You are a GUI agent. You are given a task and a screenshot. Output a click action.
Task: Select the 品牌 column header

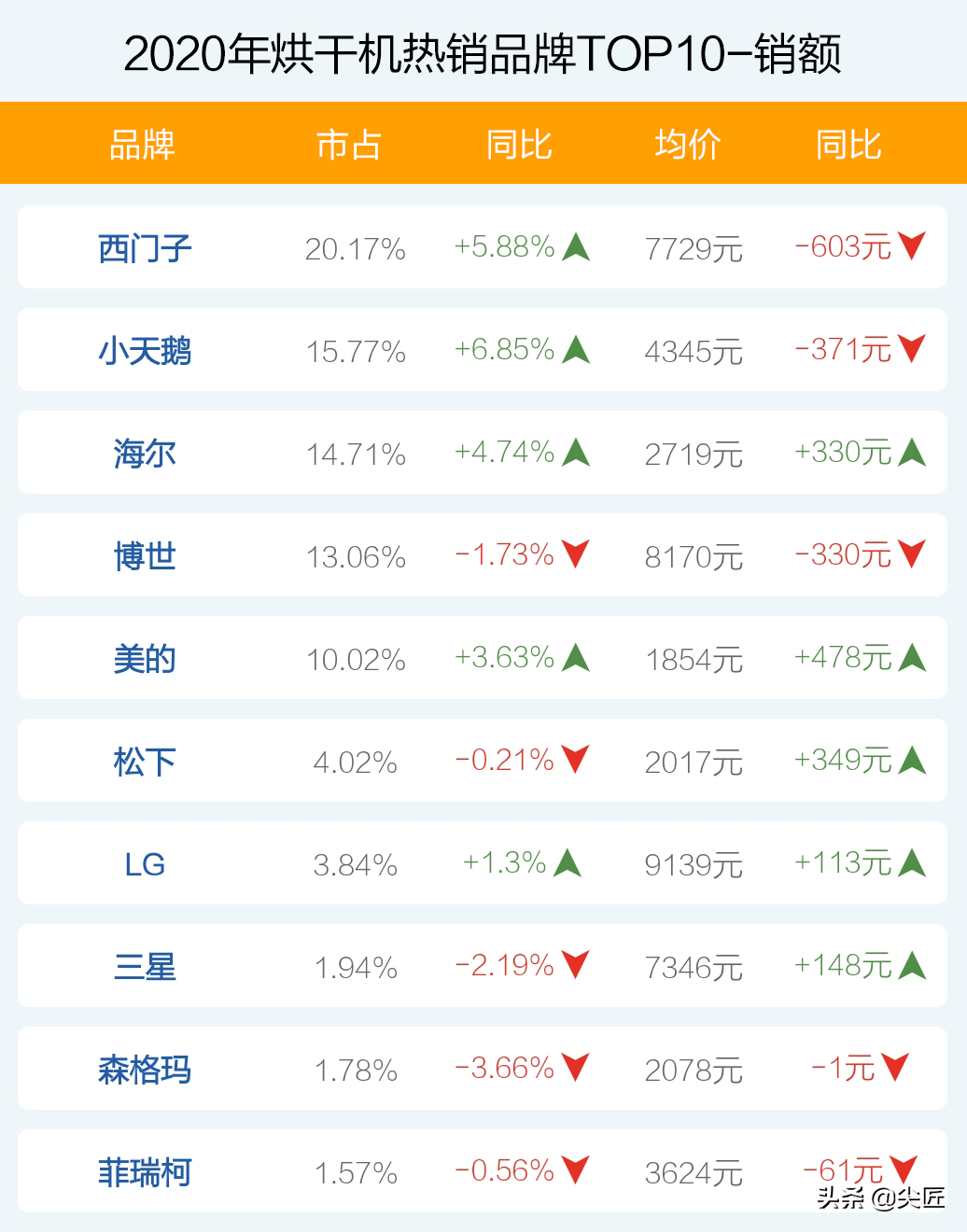pos(142,145)
